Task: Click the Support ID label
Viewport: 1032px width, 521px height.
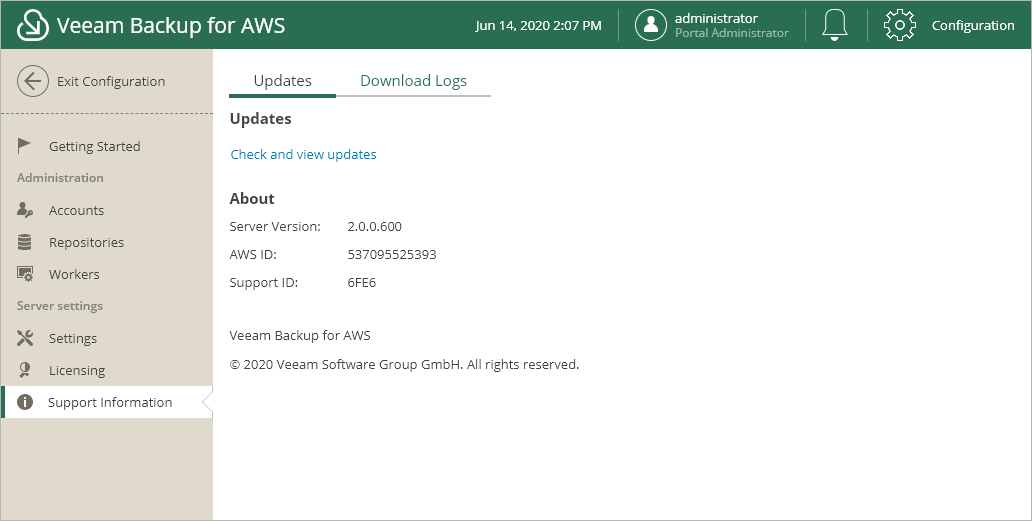Action: [x=264, y=283]
